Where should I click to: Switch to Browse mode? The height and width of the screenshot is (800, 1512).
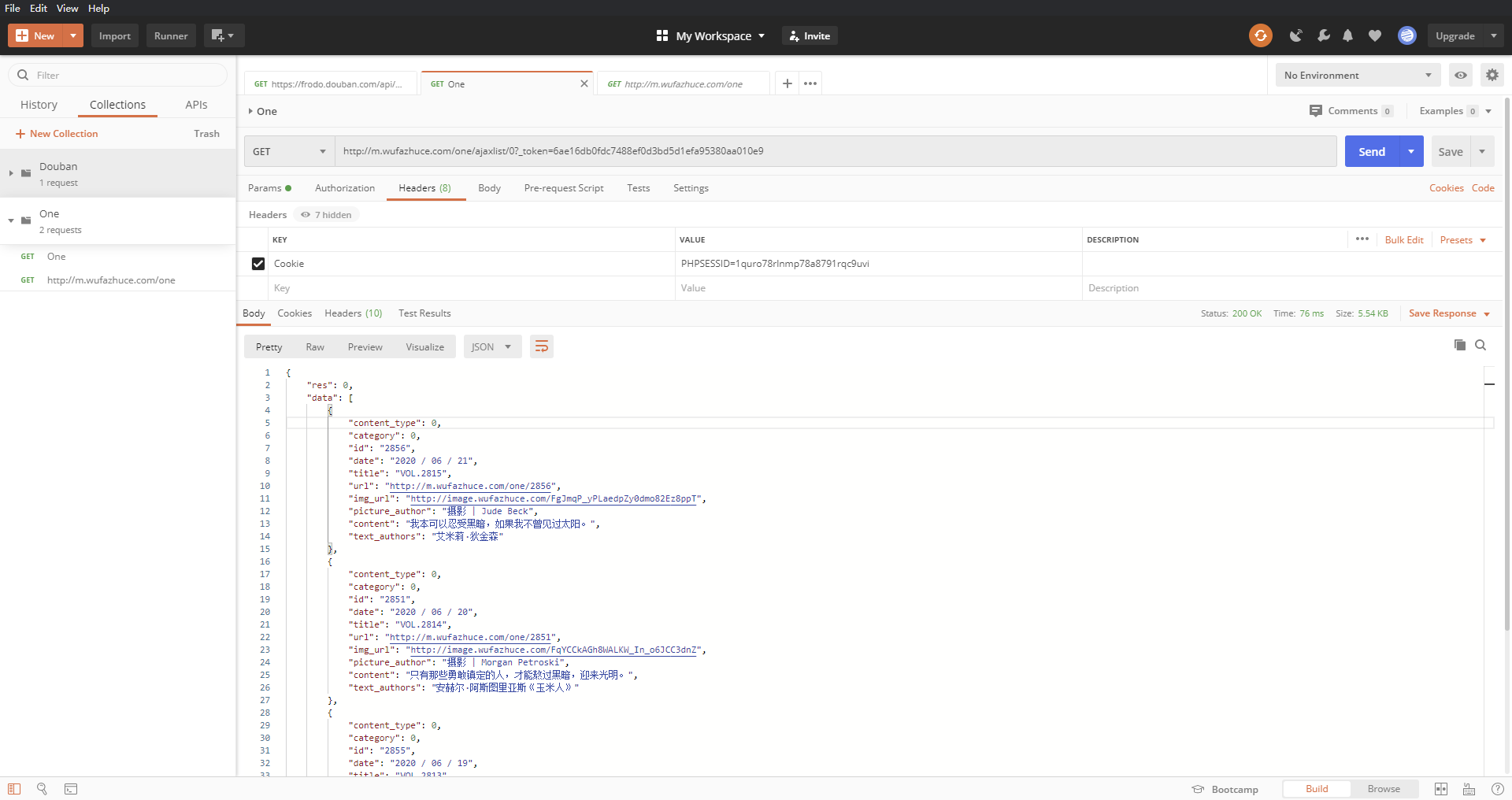click(1384, 789)
